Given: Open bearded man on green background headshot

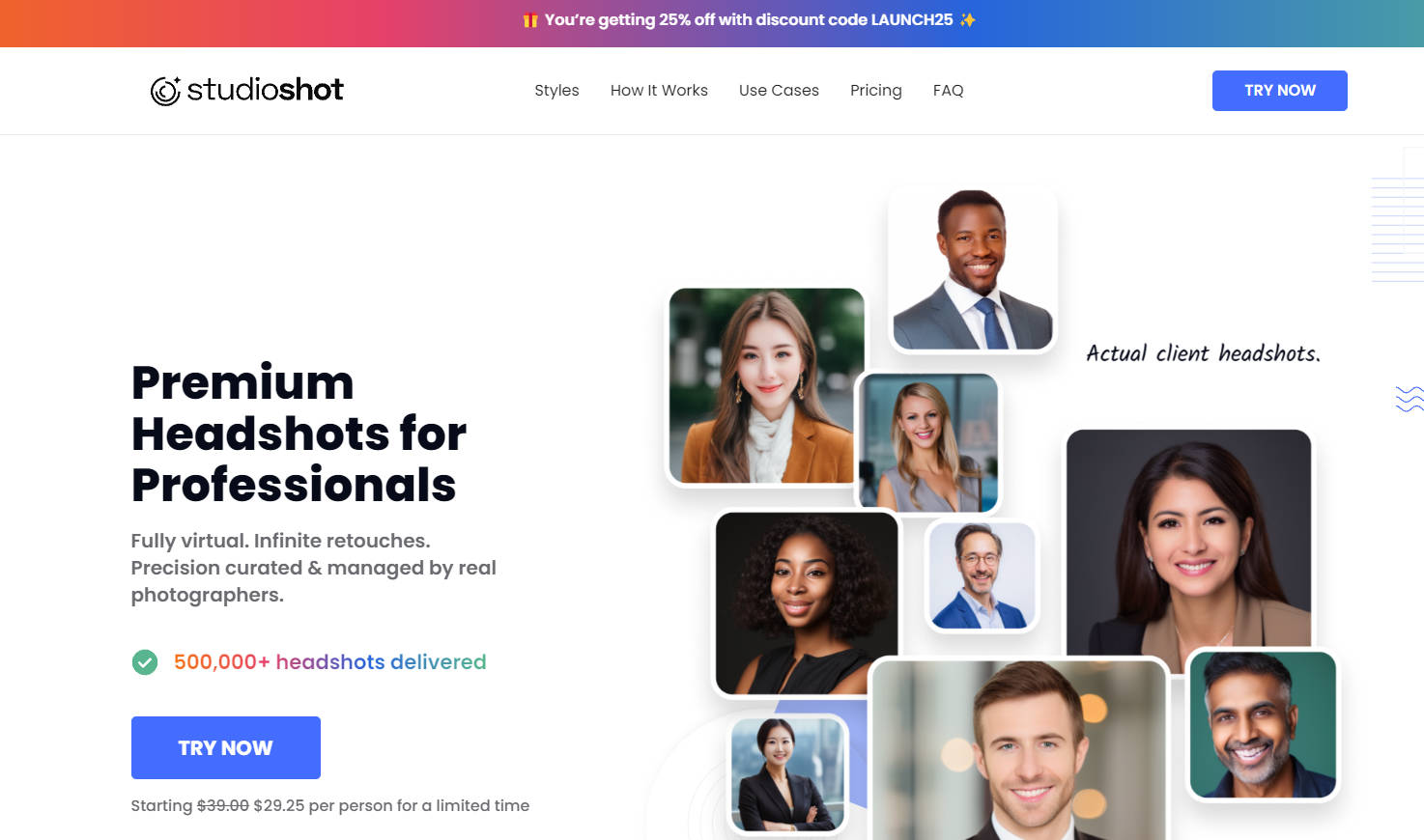Looking at the screenshot, I should tap(1264, 725).
